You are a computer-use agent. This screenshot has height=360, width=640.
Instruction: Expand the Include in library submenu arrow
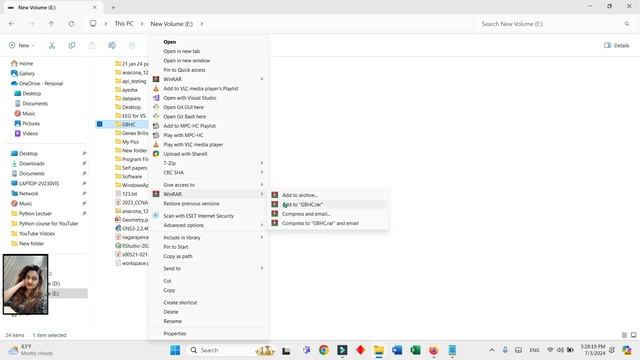[262, 237]
